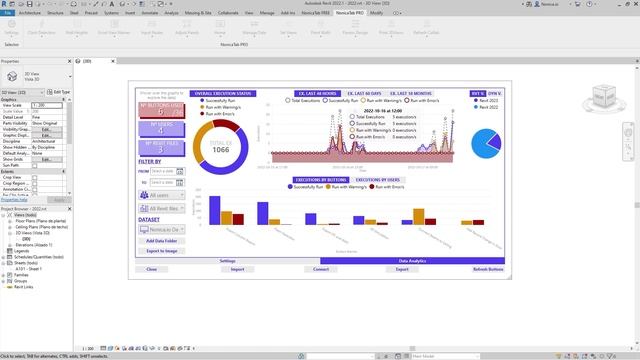Click the Groups icon in Project Browser
Screen dimensions: 640x360
coord(10,281)
